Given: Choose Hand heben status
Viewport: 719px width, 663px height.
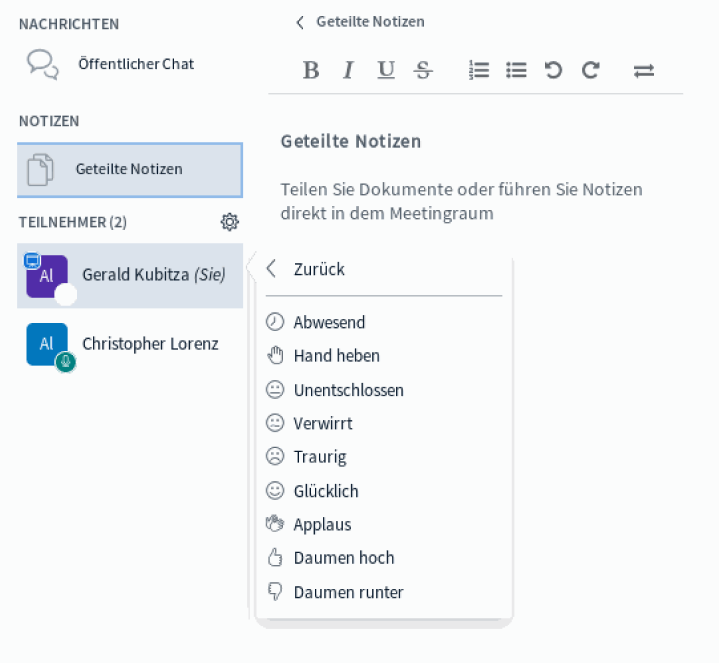Looking at the screenshot, I should pos(336,356).
